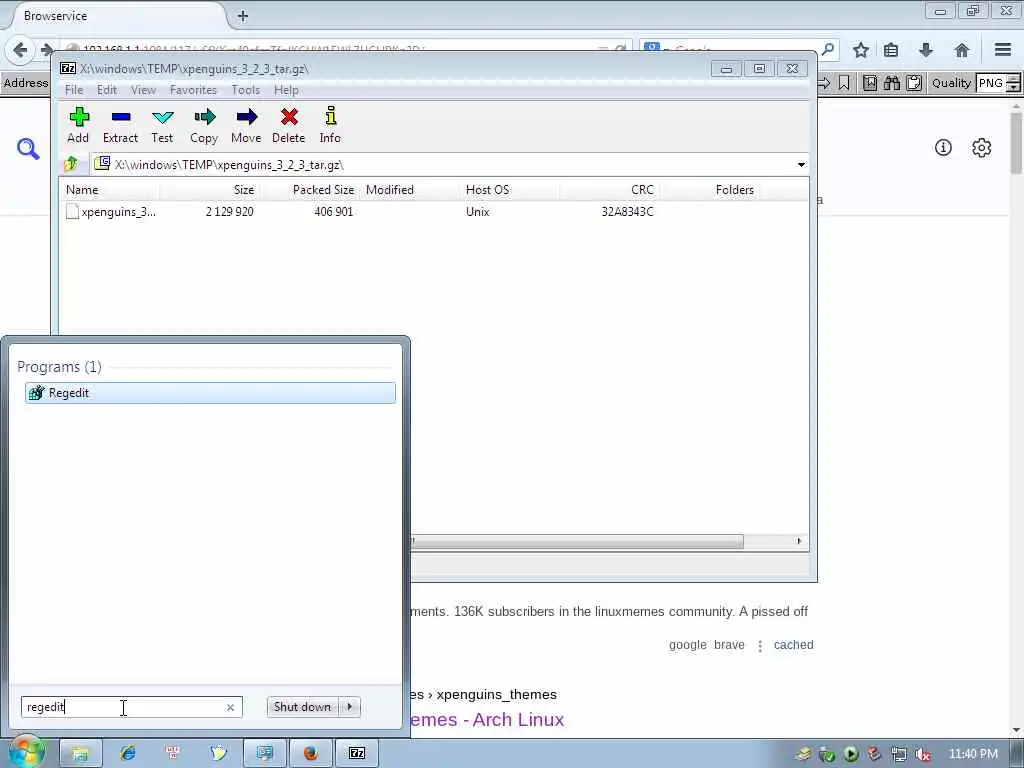Click the Unix host OS cell
The image size is (1024, 768).
pyautogui.click(x=477, y=212)
